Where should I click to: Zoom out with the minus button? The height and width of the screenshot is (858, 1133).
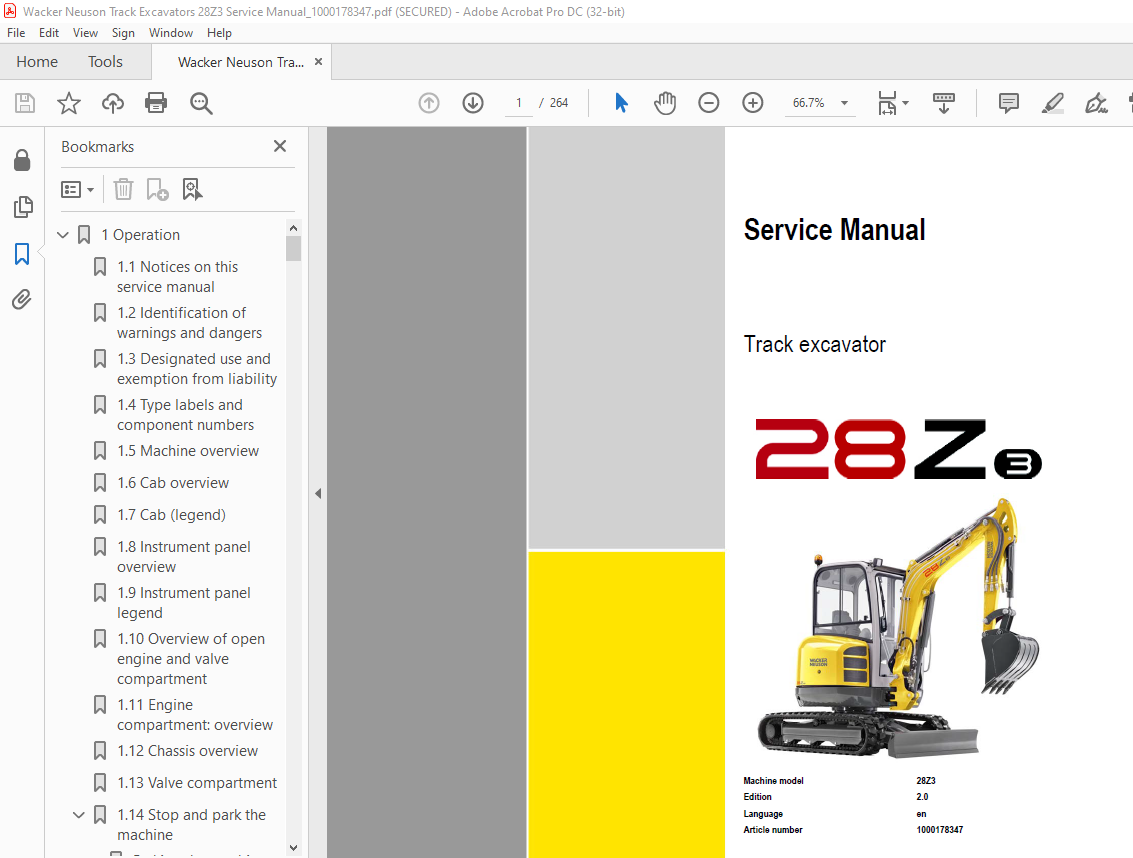click(x=709, y=103)
